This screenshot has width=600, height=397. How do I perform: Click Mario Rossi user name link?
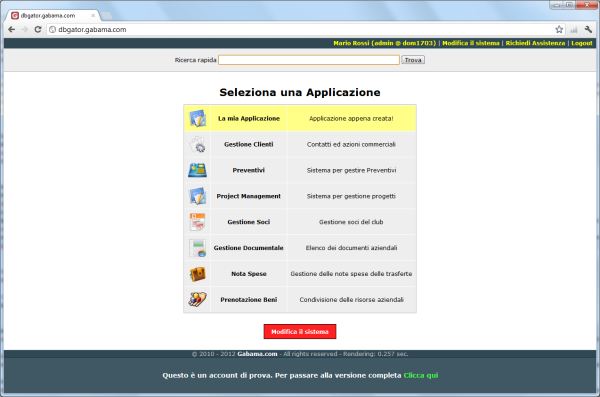(385, 43)
